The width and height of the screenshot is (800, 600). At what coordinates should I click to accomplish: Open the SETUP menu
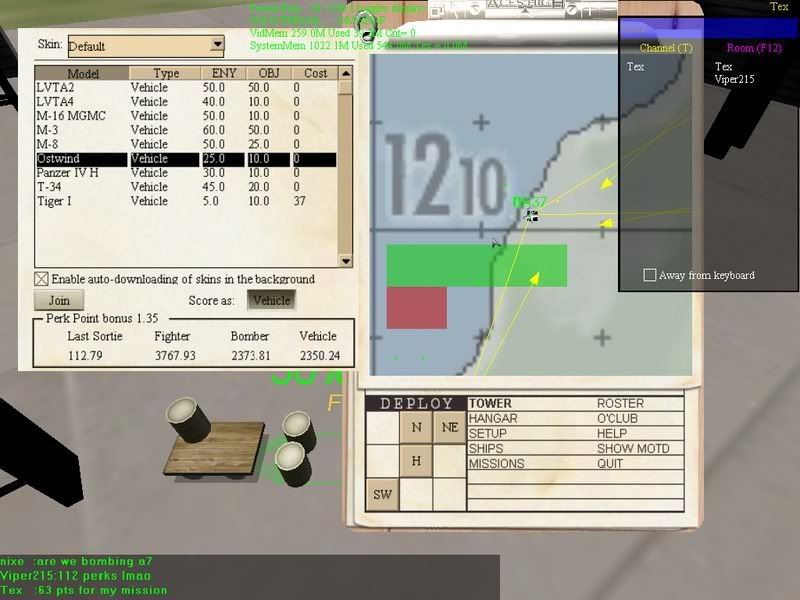pyautogui.click(x=488, y=434)
